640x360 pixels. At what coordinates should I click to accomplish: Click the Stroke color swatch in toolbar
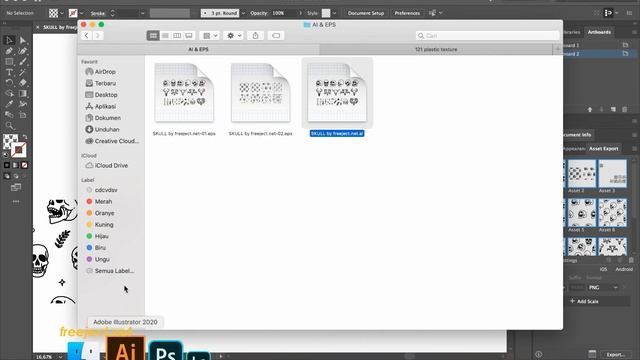click(18, 150)
